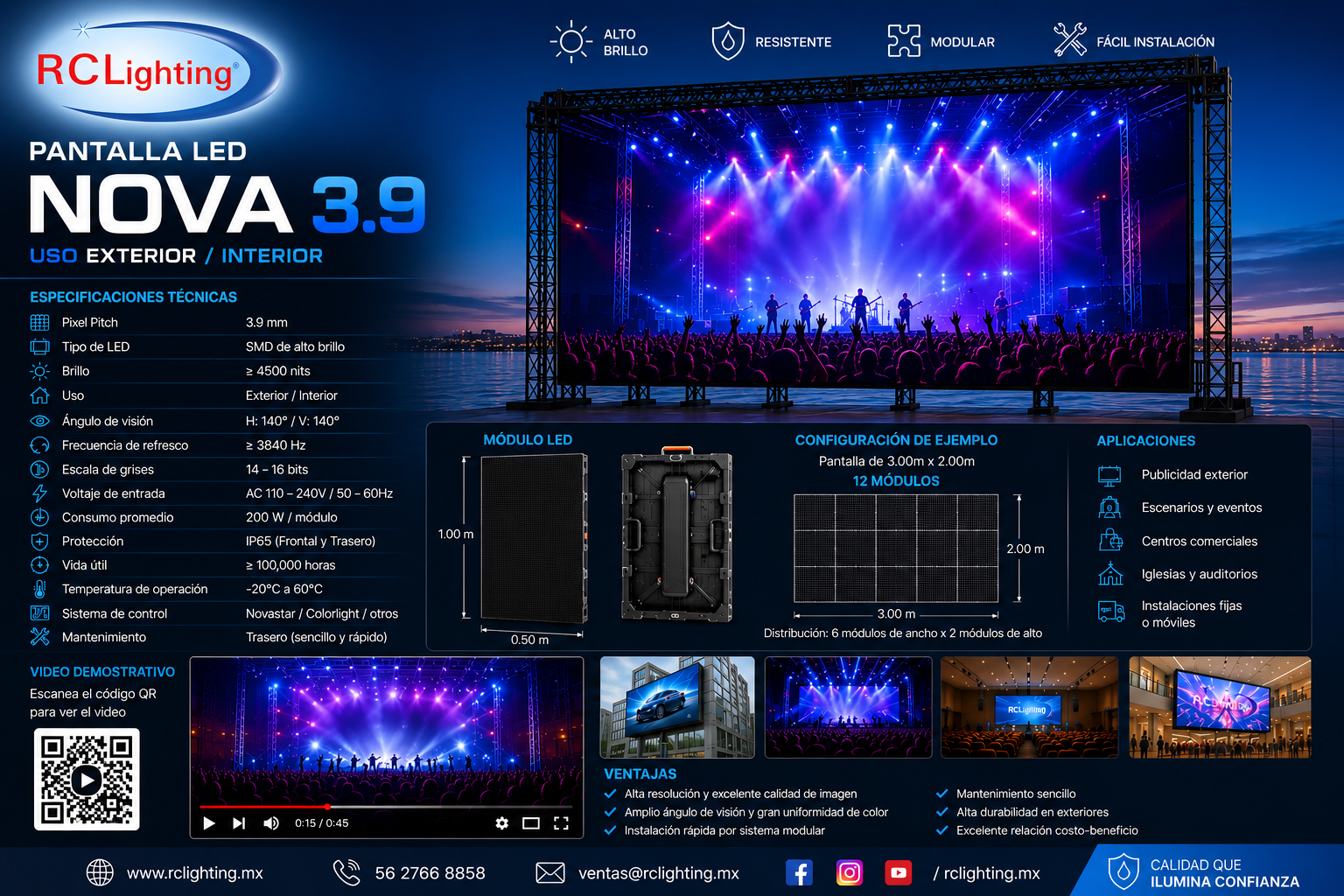This screenshot has height=896, width=1344.
Task: Toggle theater mode in video player
Action: pos(531,823)
